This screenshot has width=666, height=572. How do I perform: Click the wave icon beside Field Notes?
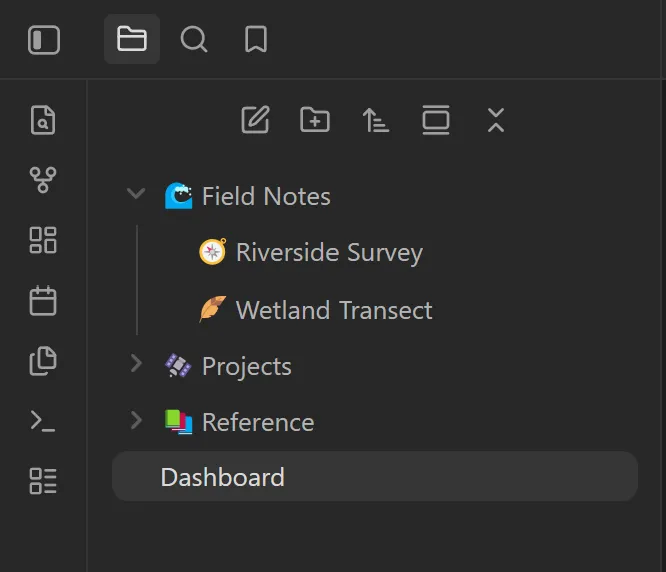(178, 196)
